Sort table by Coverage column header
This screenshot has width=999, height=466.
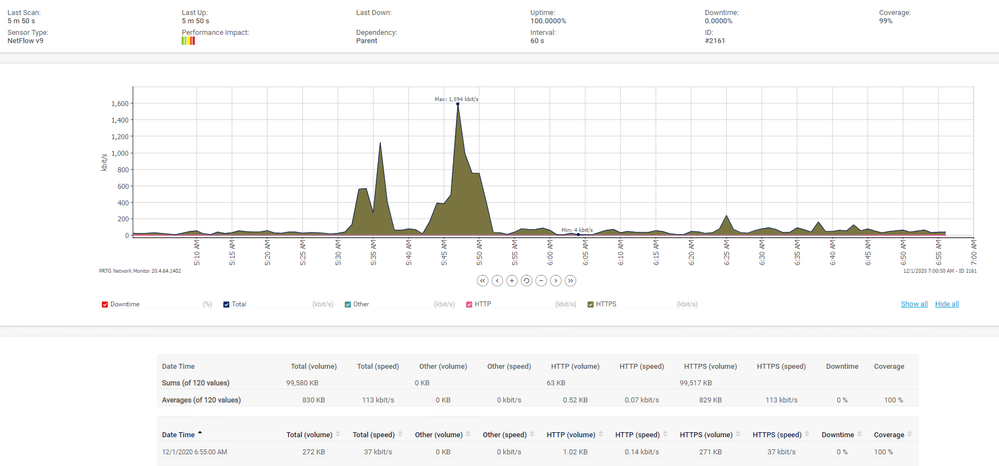click(x=888, y=435)
